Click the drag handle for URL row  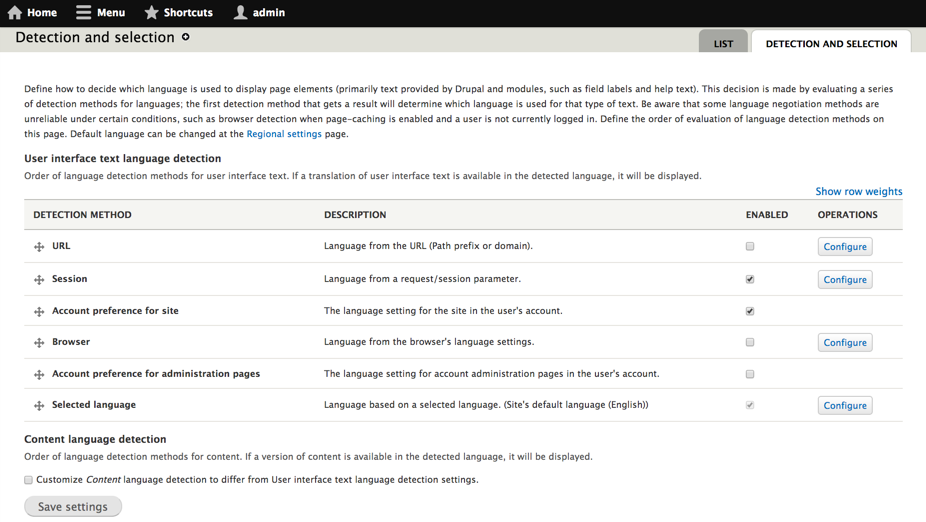[x=39, y=247]
